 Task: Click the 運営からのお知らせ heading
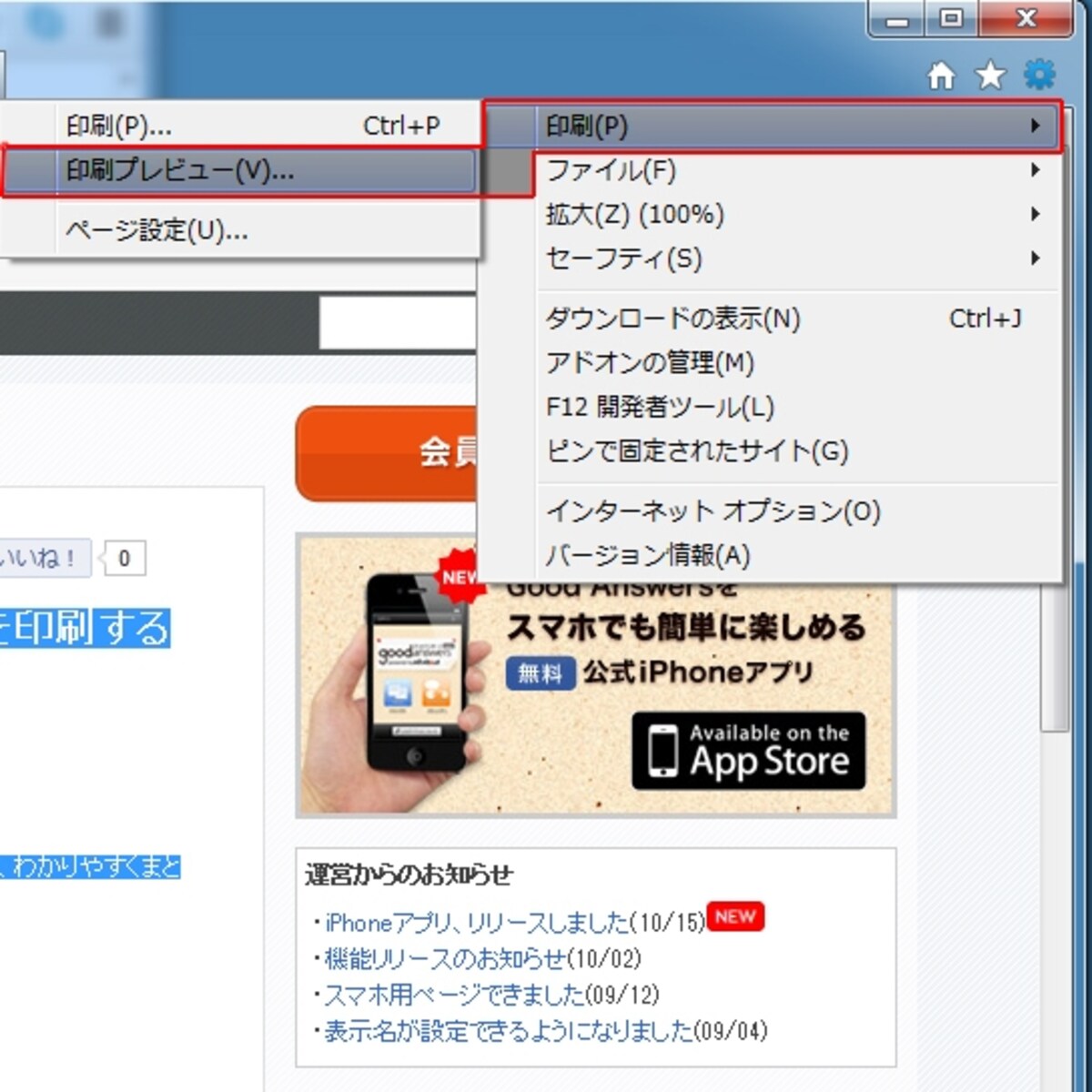pyautogui.click(x=409, y=875)
